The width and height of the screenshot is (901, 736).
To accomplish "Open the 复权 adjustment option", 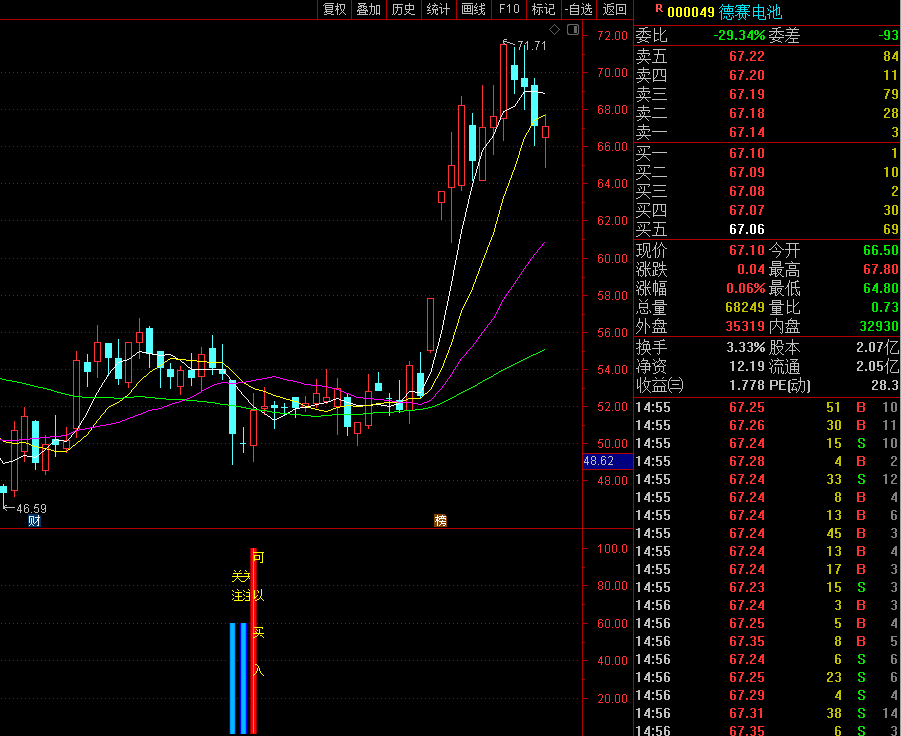I will pos(334,9).
